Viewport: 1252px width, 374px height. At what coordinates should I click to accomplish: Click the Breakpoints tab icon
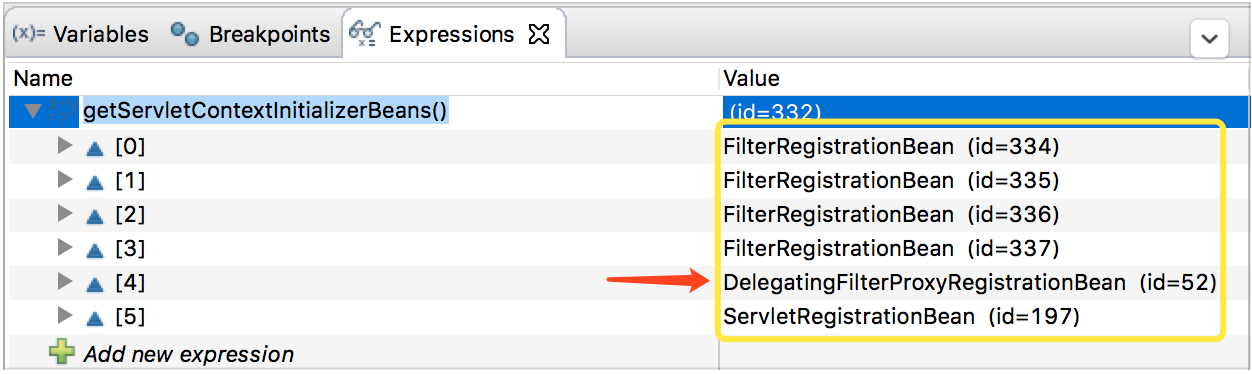185,34
